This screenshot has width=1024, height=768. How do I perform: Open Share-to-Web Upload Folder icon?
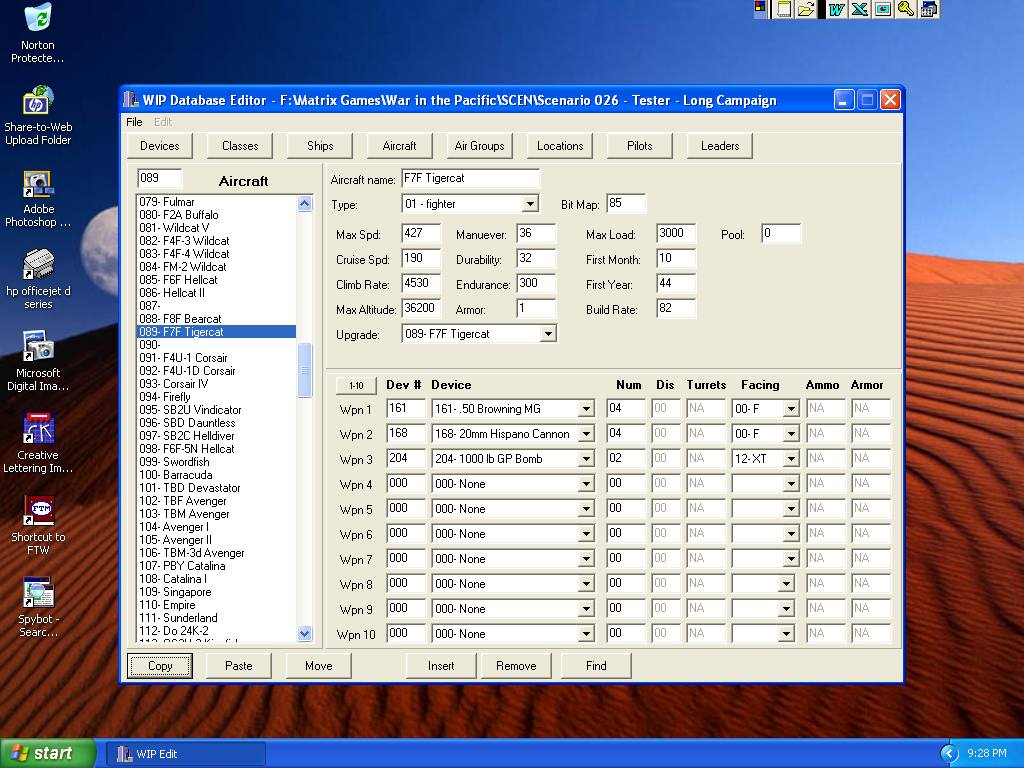pos(38,115)
